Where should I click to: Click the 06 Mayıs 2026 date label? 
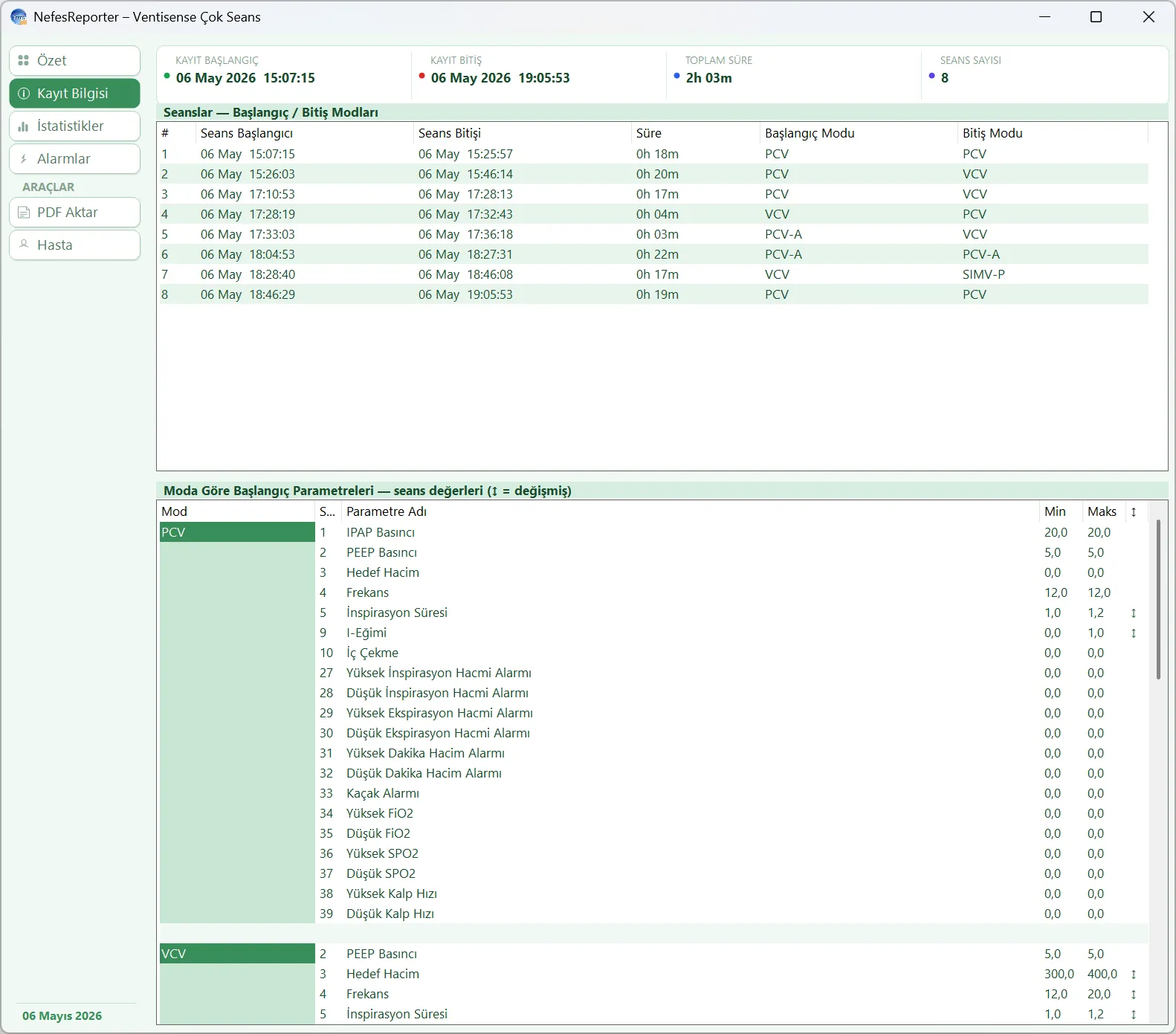62,1016
